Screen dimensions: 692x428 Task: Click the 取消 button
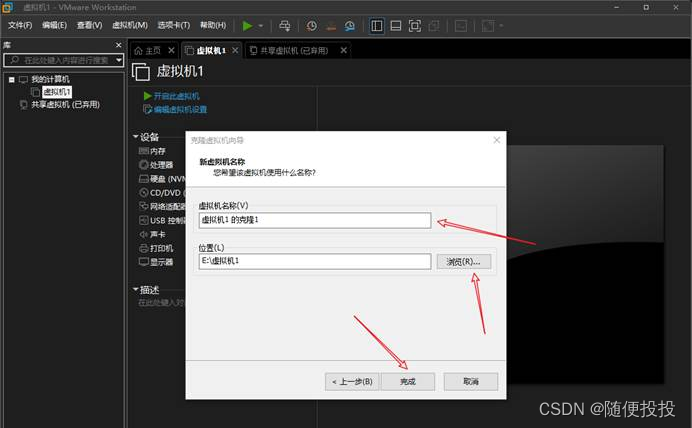pos(471,382)
